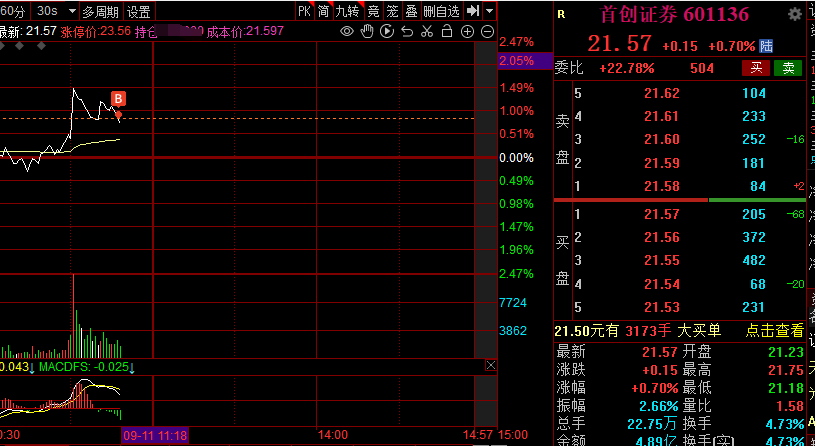
Task: Click the 笼 toolbar button
Action: 392,10
